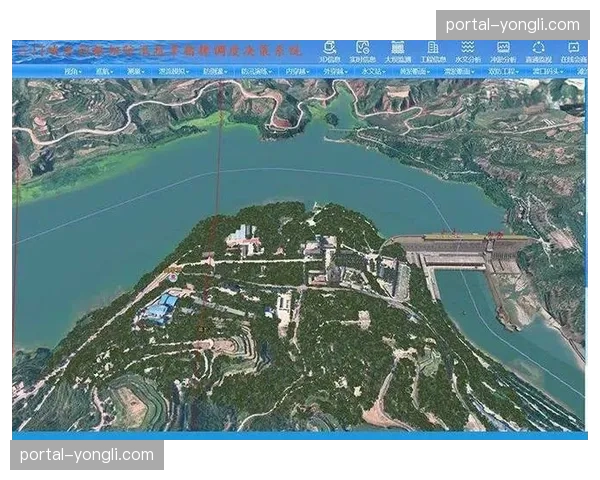The width and height of the screenshot is (600, 480).
Task: Select the 工程信息 icon
Action: (432, 51)
